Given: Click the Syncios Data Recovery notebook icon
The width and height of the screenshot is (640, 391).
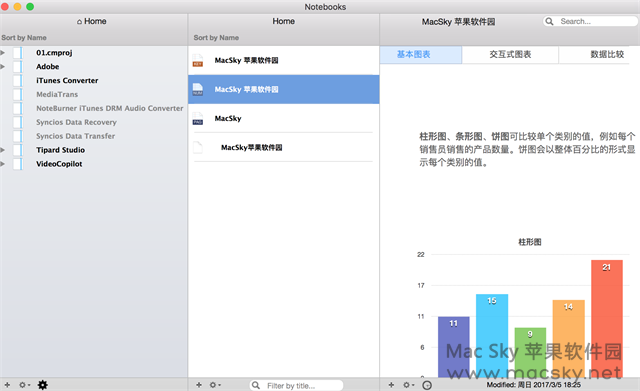Looking at the screenshot, I should click(18, 122).
